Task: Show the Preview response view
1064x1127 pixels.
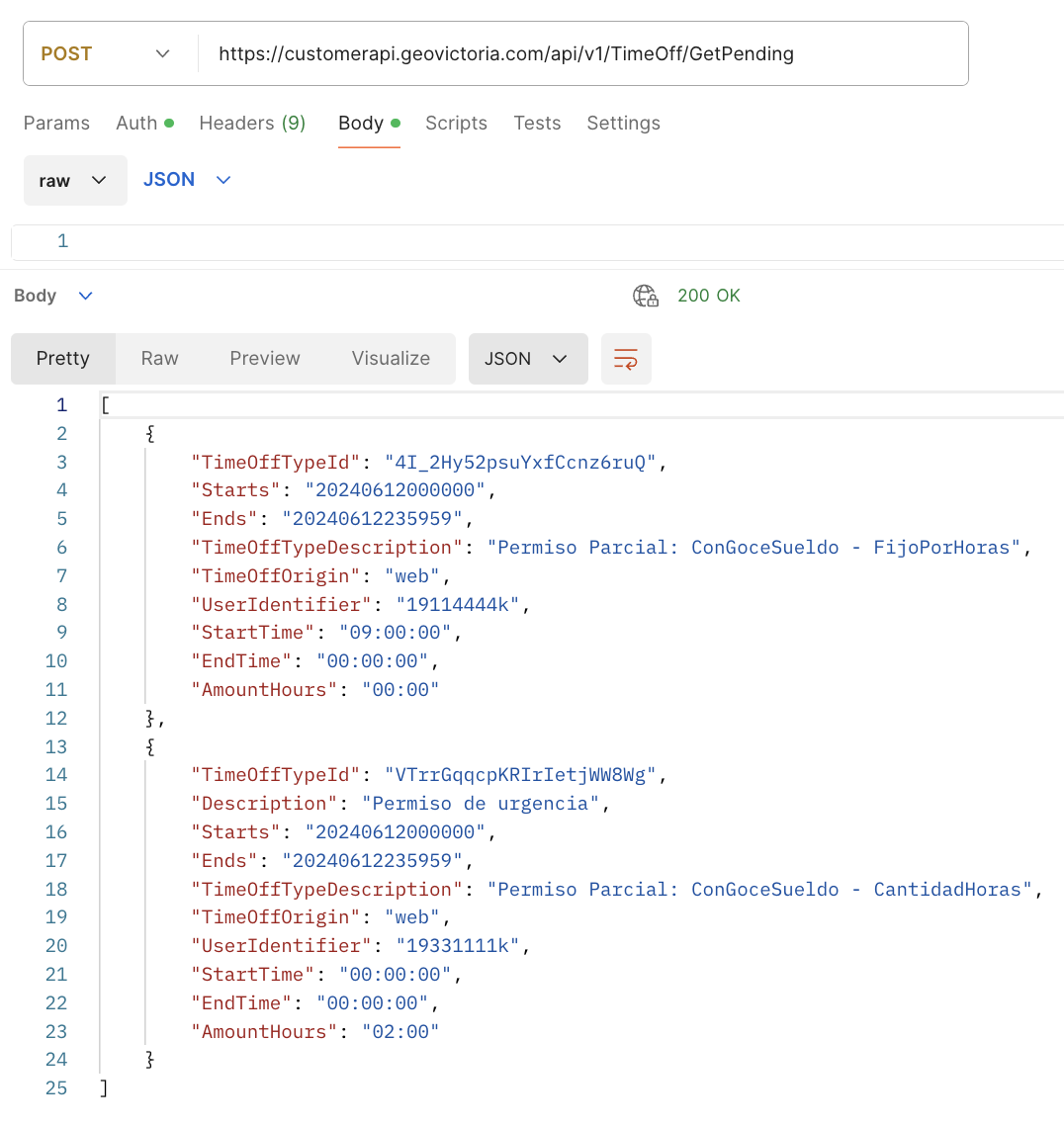Action: (264, 359)
